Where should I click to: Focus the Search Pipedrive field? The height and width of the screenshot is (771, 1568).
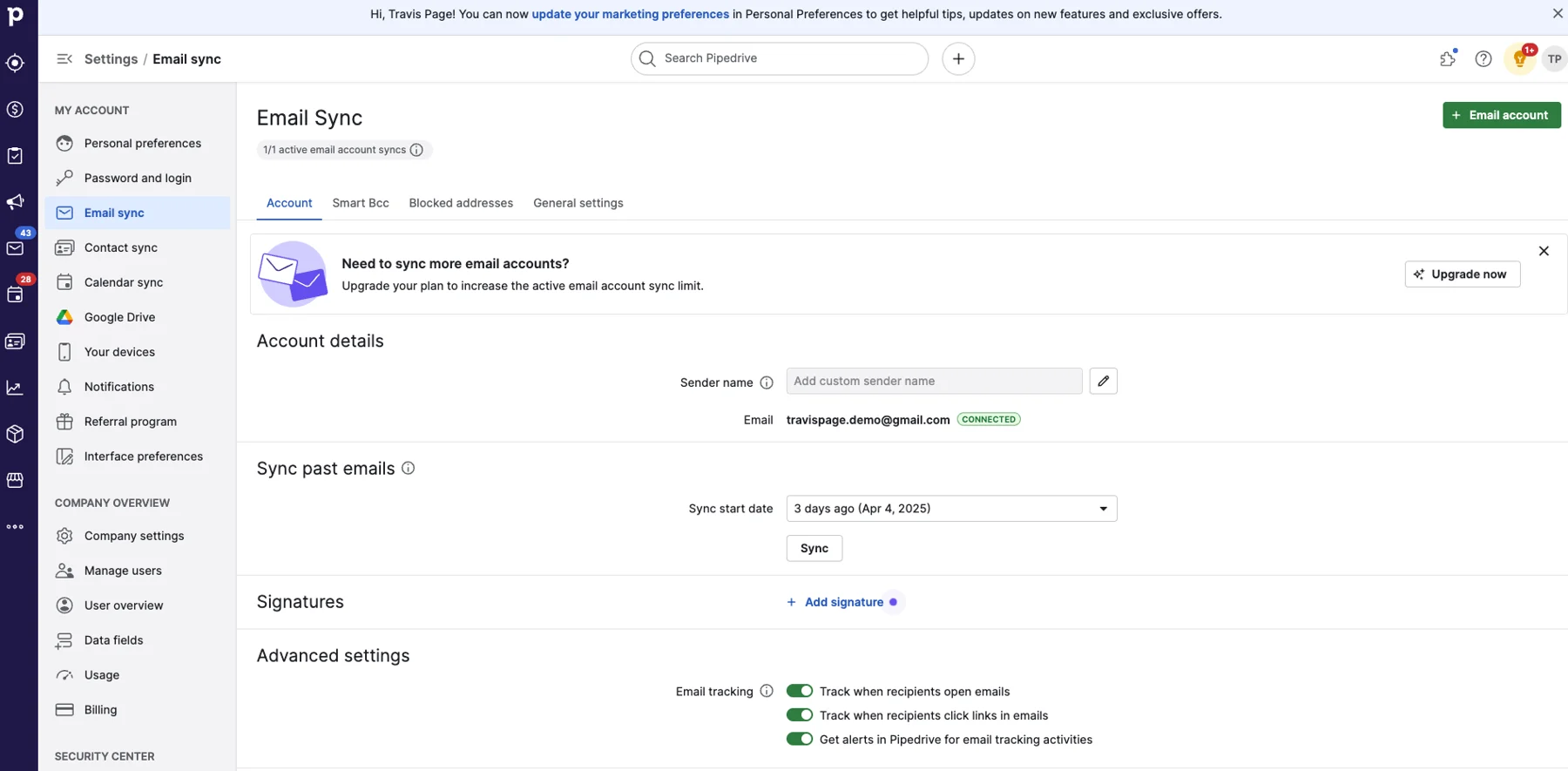point(780,58)
